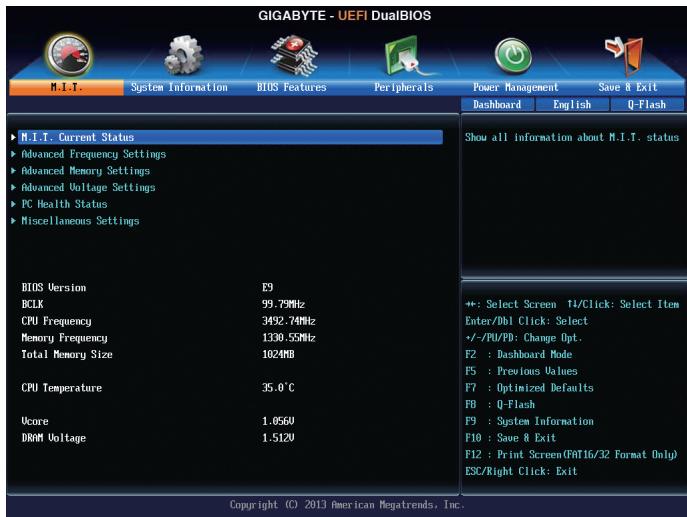This screenshot has height=517, width=687.
Task: Click the arrow beside M.I.T. Current Status
Action: click(x=13, y=137)
